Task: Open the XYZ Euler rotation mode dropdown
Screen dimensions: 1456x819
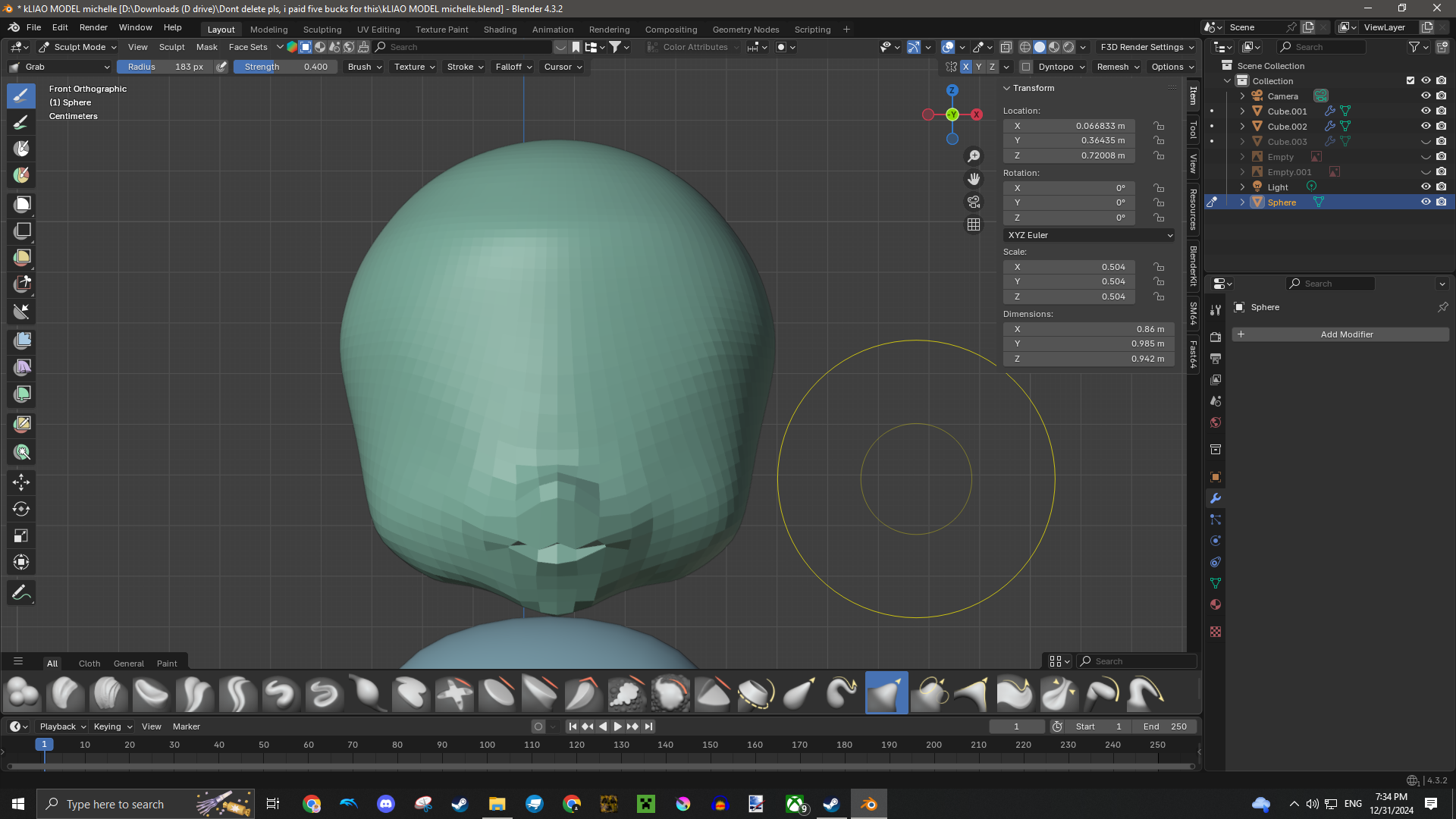Action: [1089, 235]
